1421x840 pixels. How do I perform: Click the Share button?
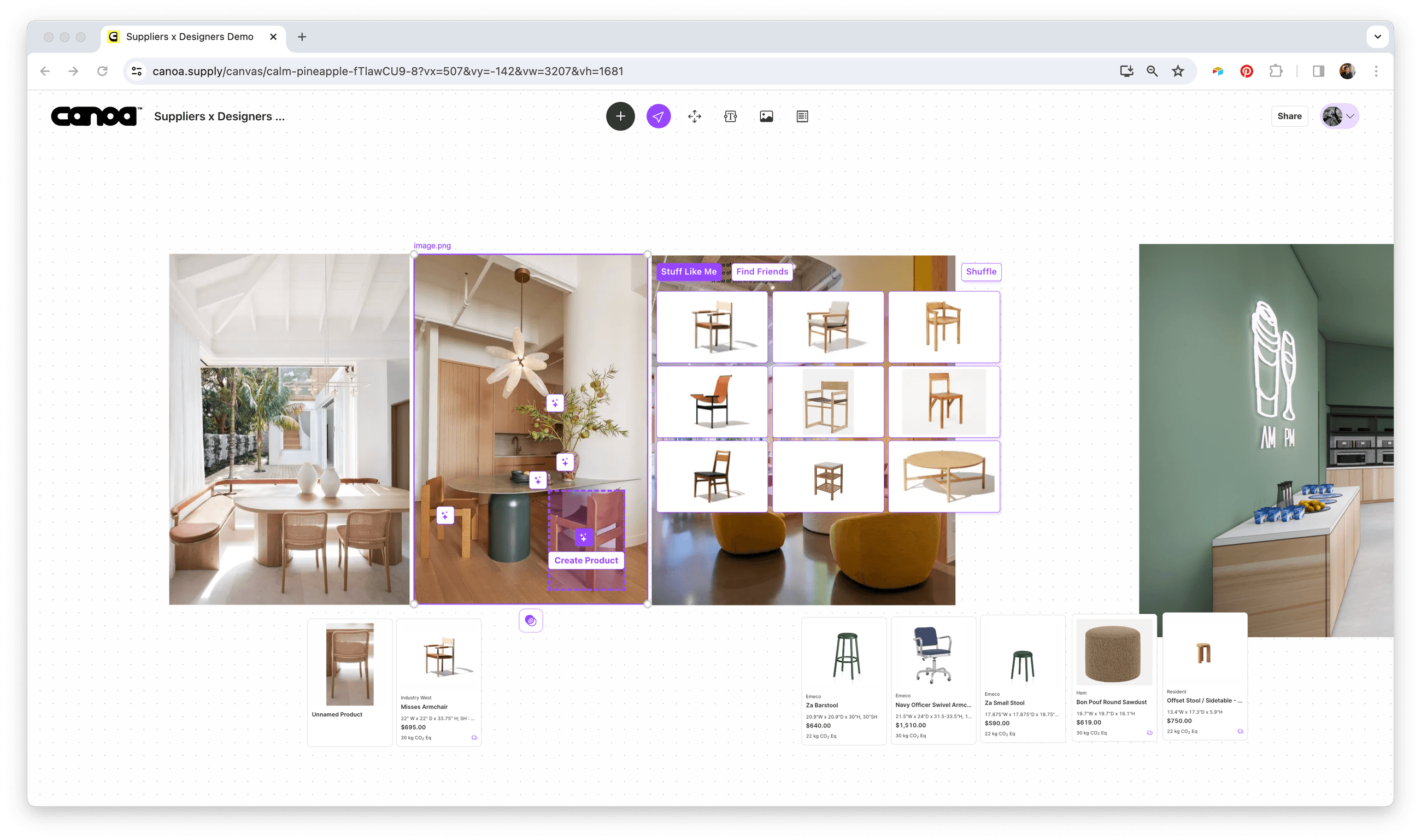pos(1289,116)
